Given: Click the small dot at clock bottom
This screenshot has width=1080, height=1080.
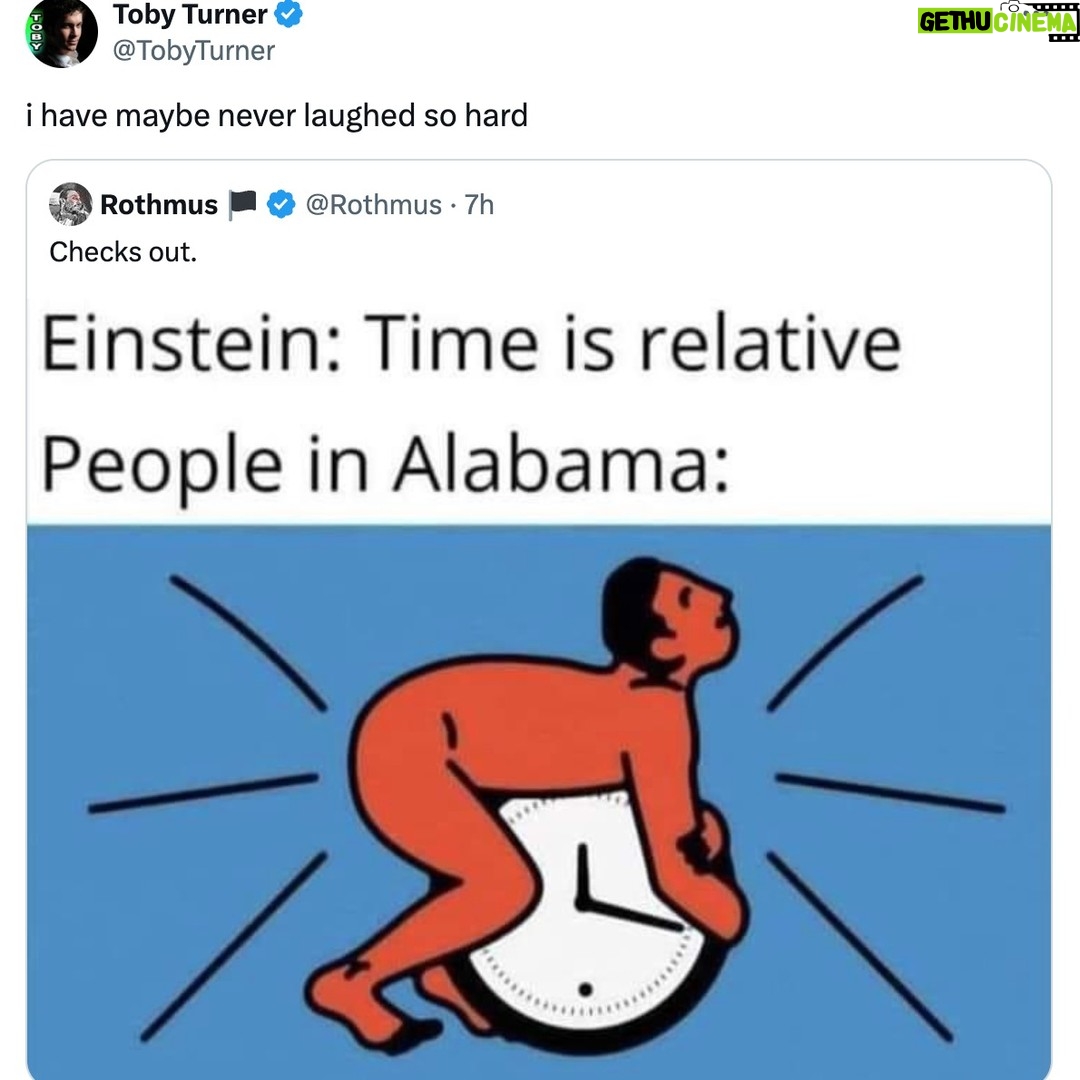Looking at the screenshot, I should 587,990.
